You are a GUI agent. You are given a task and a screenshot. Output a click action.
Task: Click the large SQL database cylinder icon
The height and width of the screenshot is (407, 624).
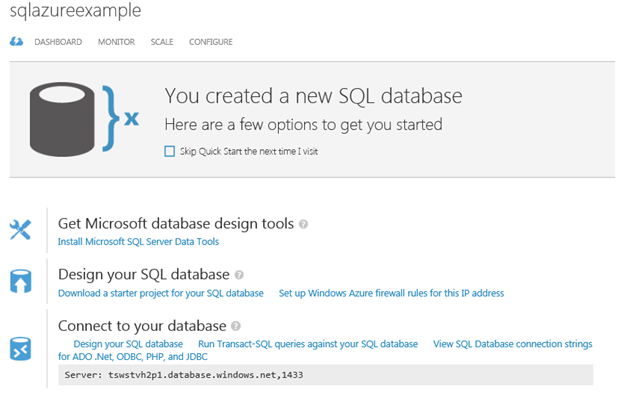point(62,119)
